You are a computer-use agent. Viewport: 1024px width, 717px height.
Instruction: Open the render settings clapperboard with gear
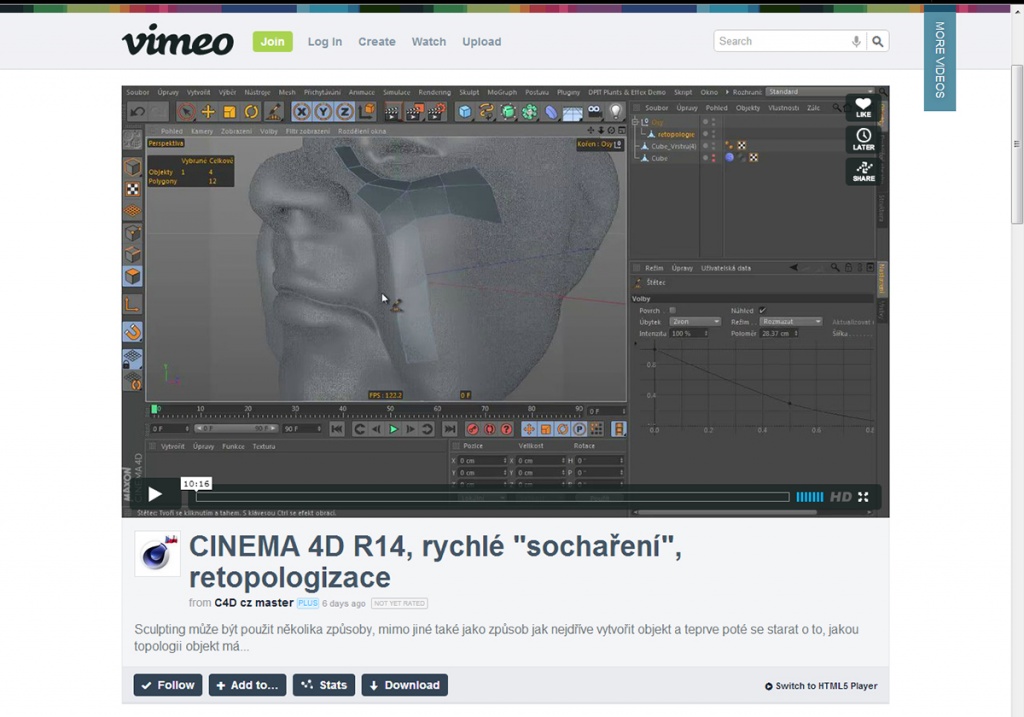click(x=436, y=112)
